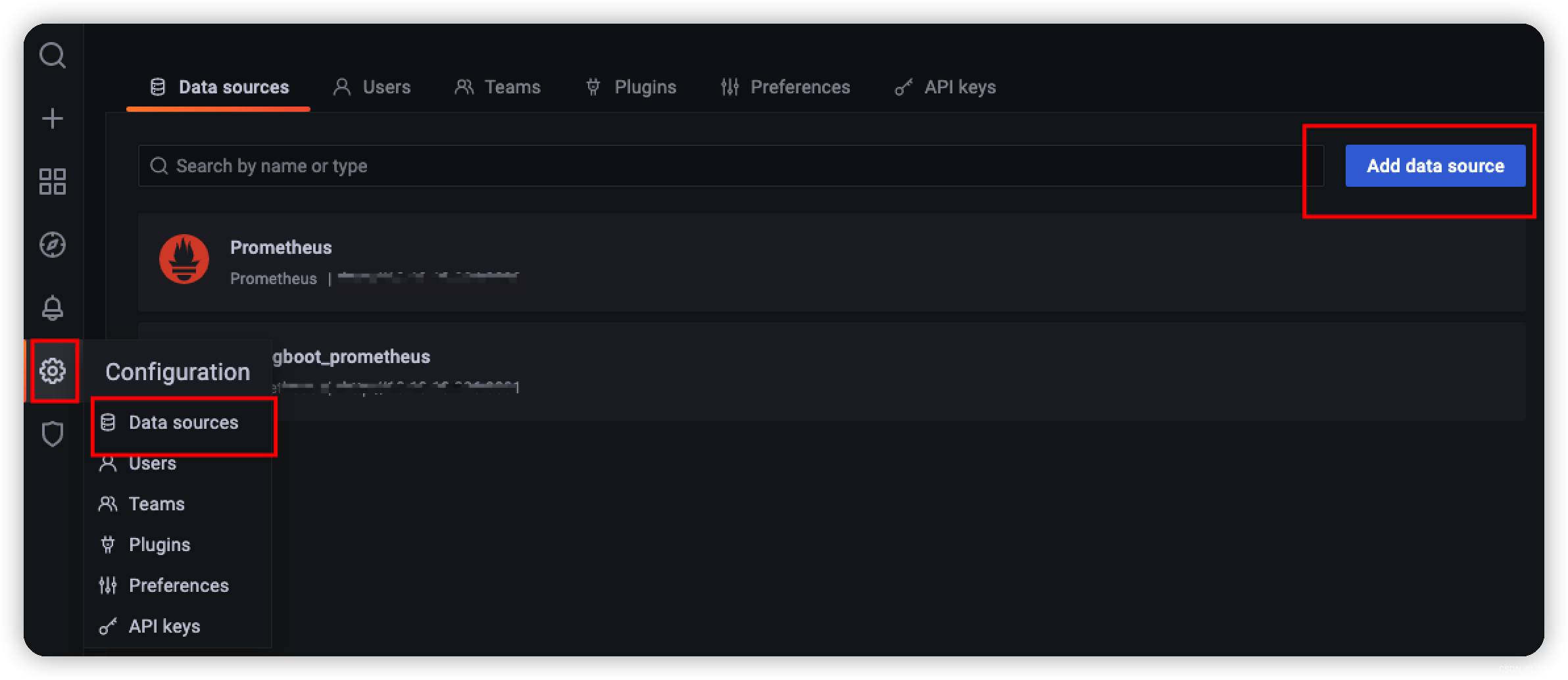Click the database icon in Data sources tab
The width and height of the screenshot is (1568, 680).
pyautogui.click(x=158, y=87)
